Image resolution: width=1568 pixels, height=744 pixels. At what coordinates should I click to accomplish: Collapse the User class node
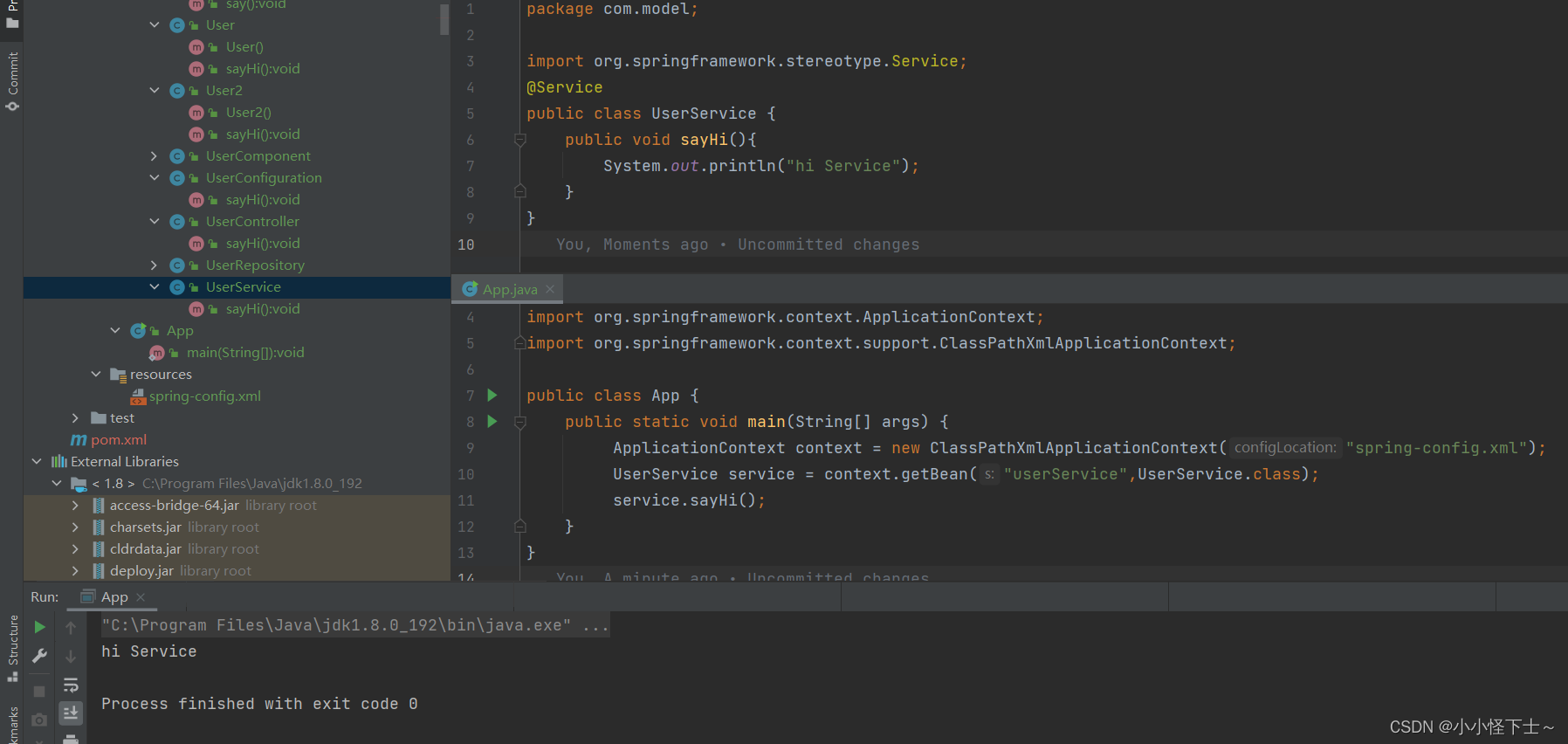(155, 25)
